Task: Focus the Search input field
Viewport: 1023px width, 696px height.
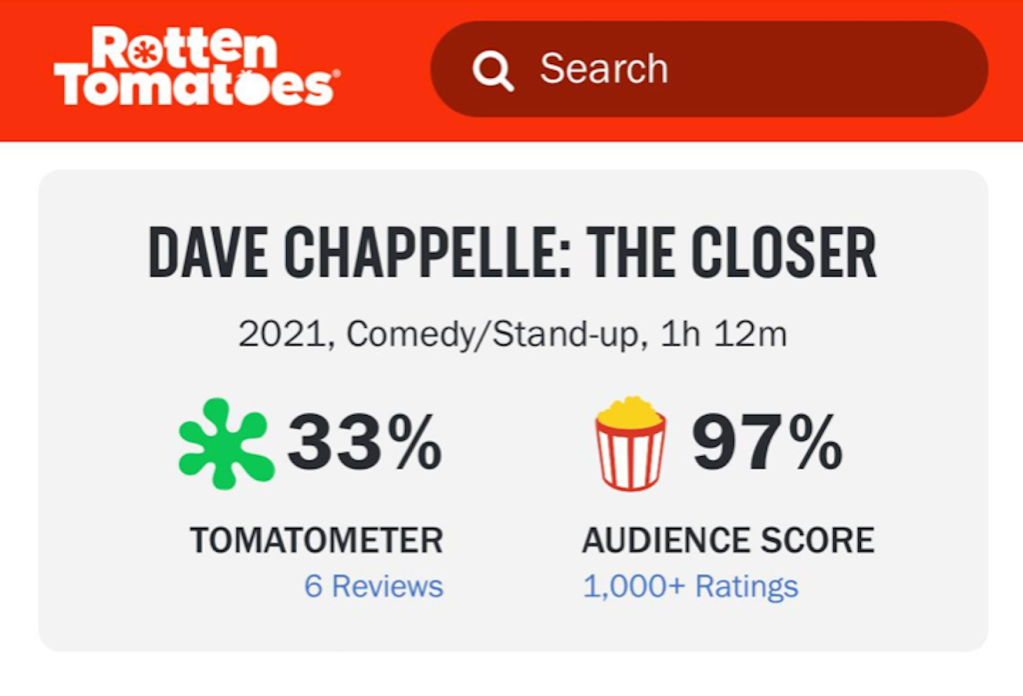Action: pos(709,69)
